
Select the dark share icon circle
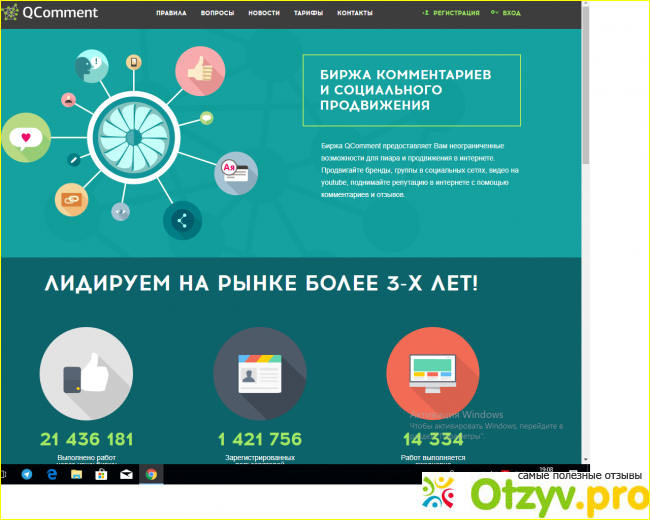(181, 220)
